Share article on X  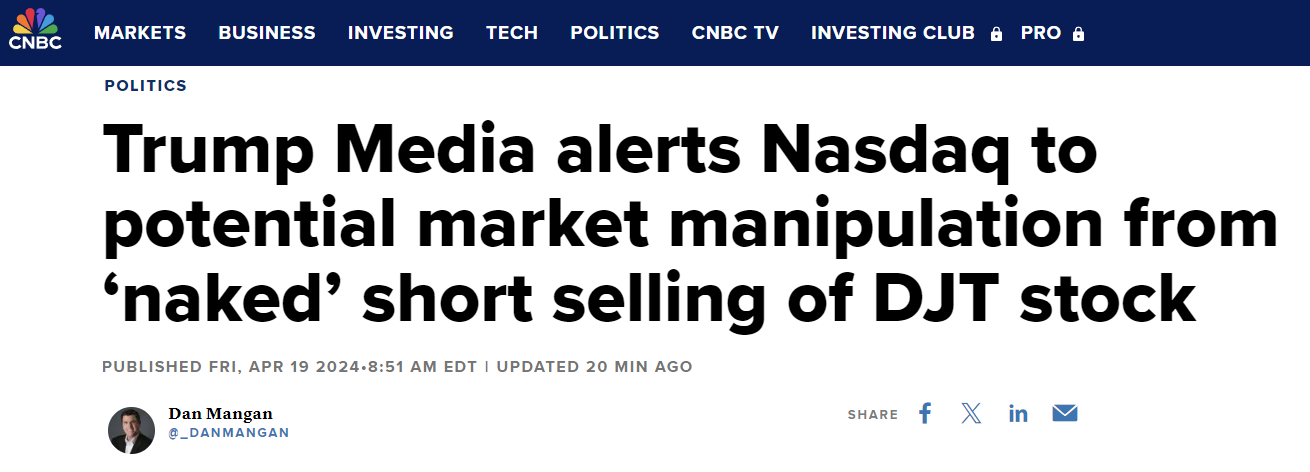coord(971,413)
